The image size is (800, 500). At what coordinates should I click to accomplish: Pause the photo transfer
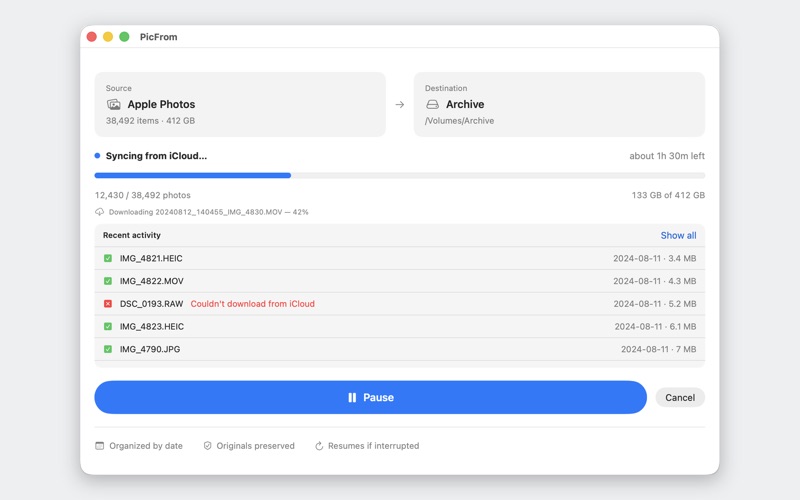(x=370, y=397)
